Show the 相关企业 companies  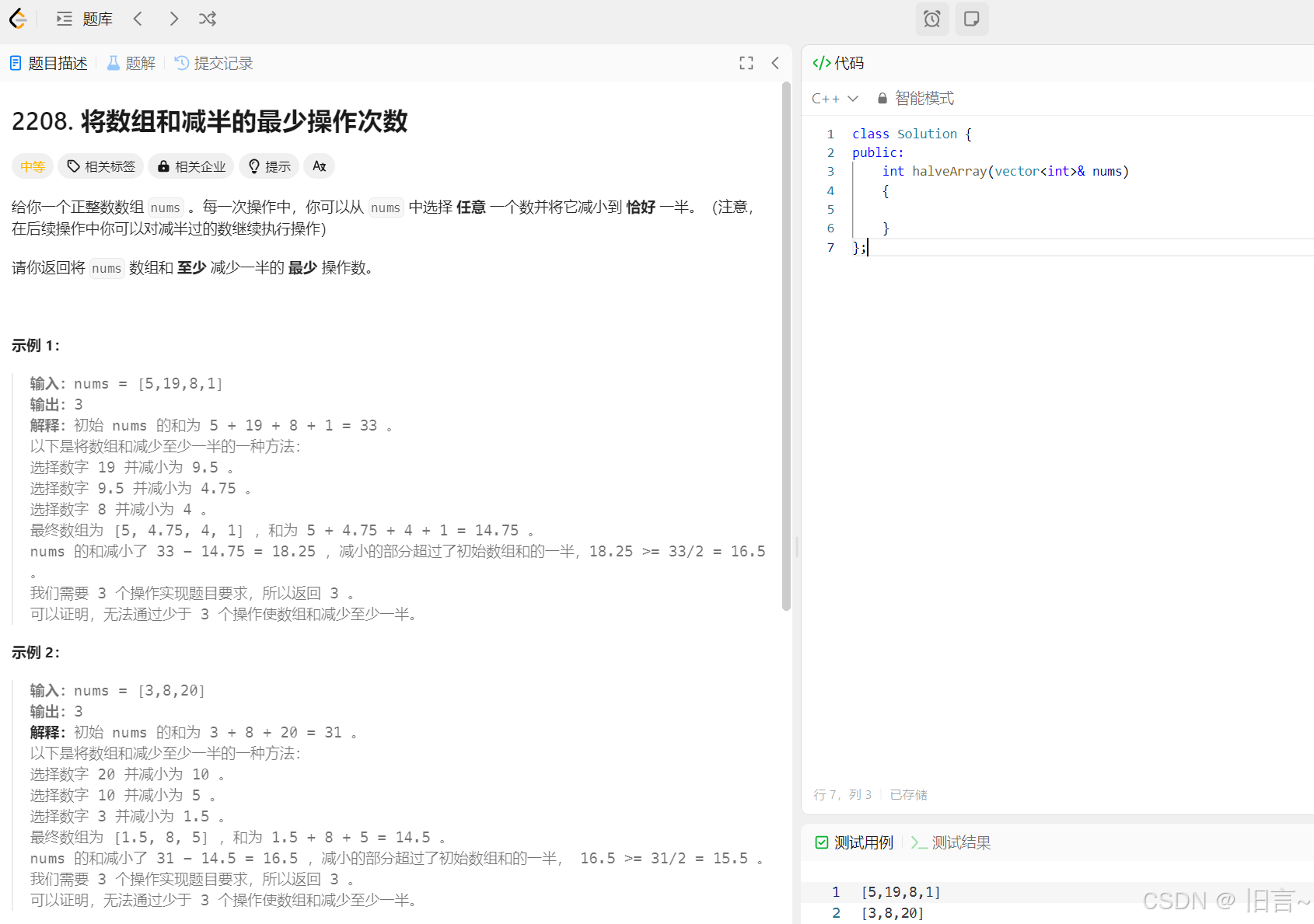coord(191,166)
